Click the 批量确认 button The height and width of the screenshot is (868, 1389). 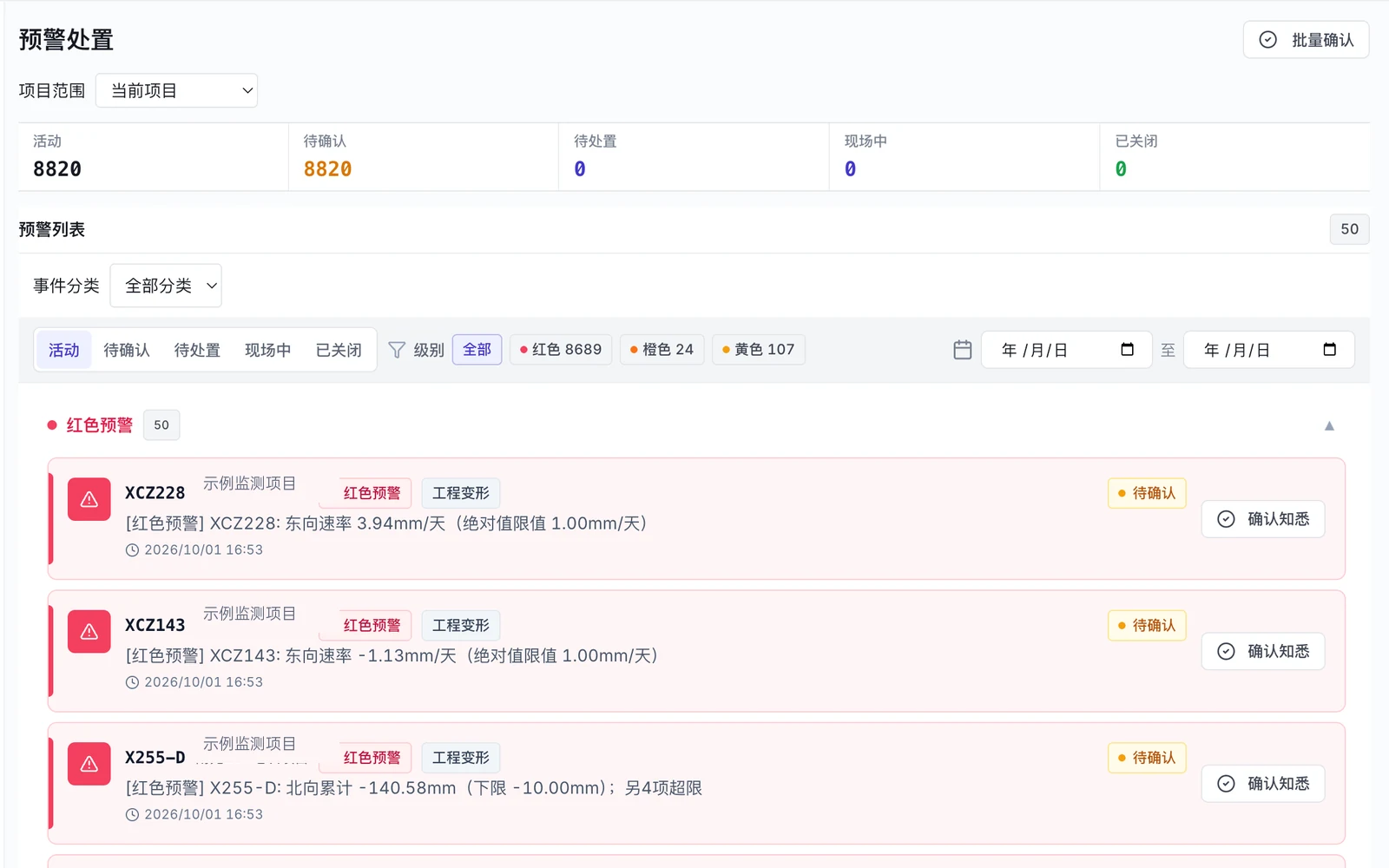coord(1306,40)
